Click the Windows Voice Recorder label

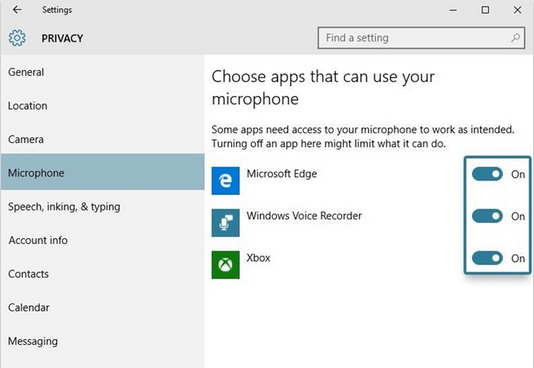304,216
